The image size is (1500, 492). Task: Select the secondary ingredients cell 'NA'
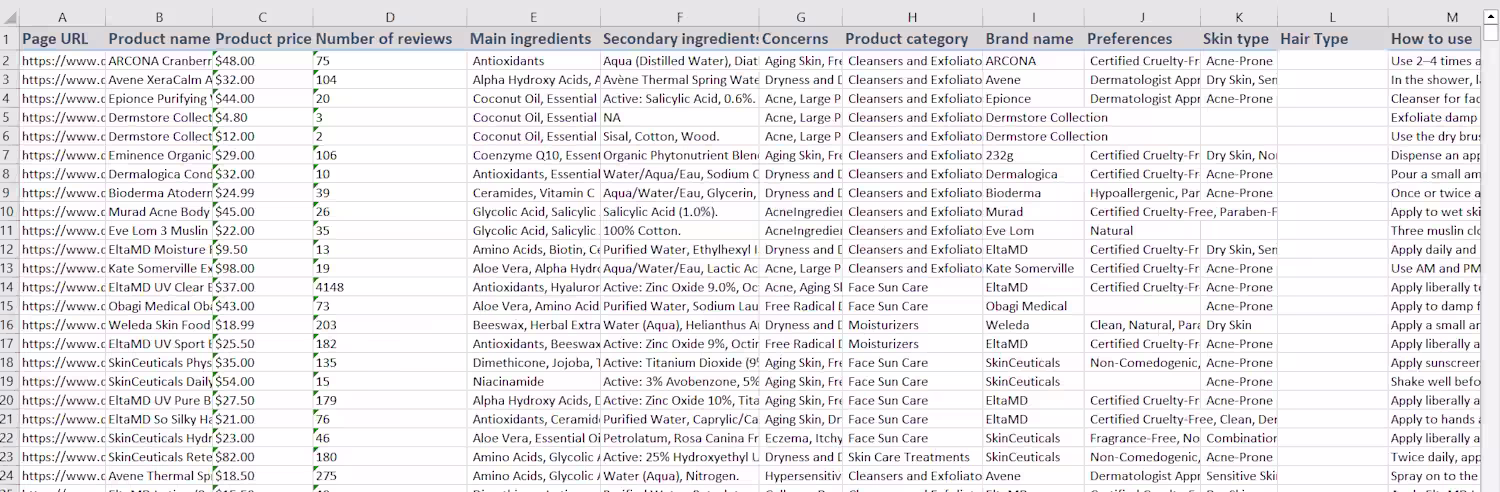pyautogui.click(x=680, y=117)
